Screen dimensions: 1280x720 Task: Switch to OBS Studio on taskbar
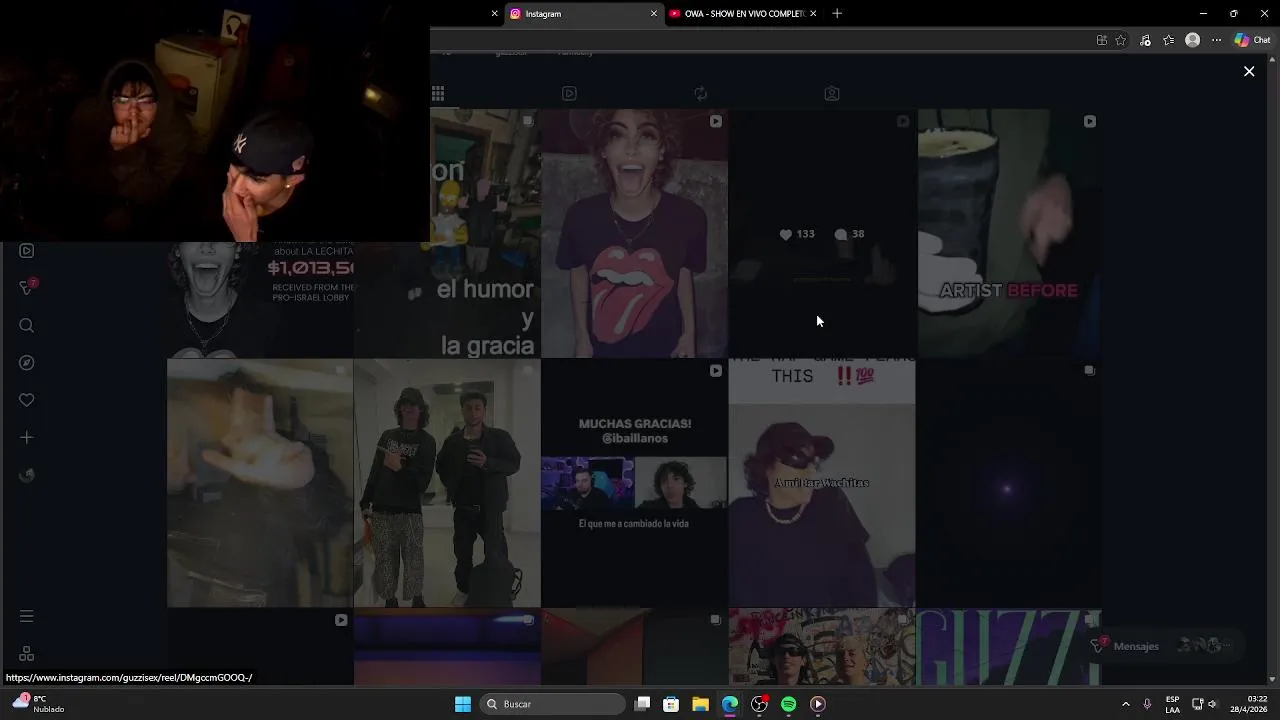(x=759, y=704)
